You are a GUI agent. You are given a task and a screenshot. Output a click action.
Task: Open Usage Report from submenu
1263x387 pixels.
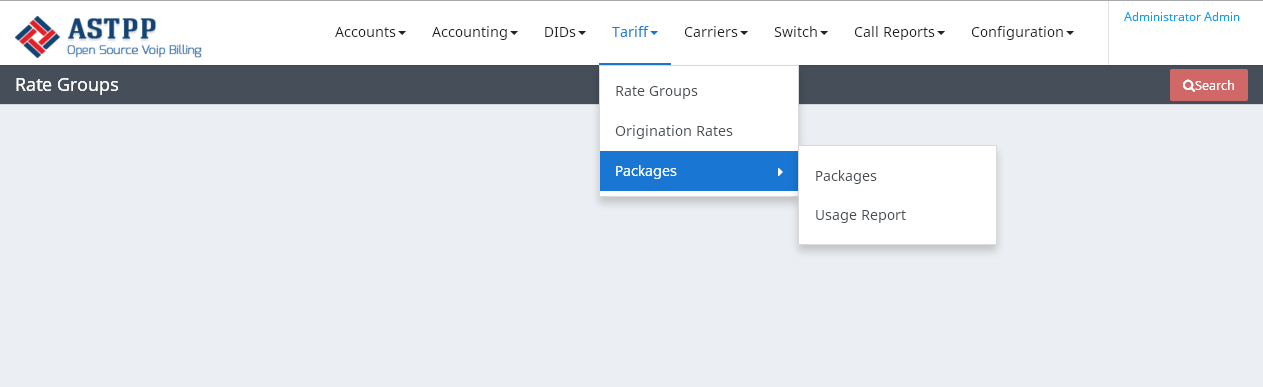click(897, 215)
